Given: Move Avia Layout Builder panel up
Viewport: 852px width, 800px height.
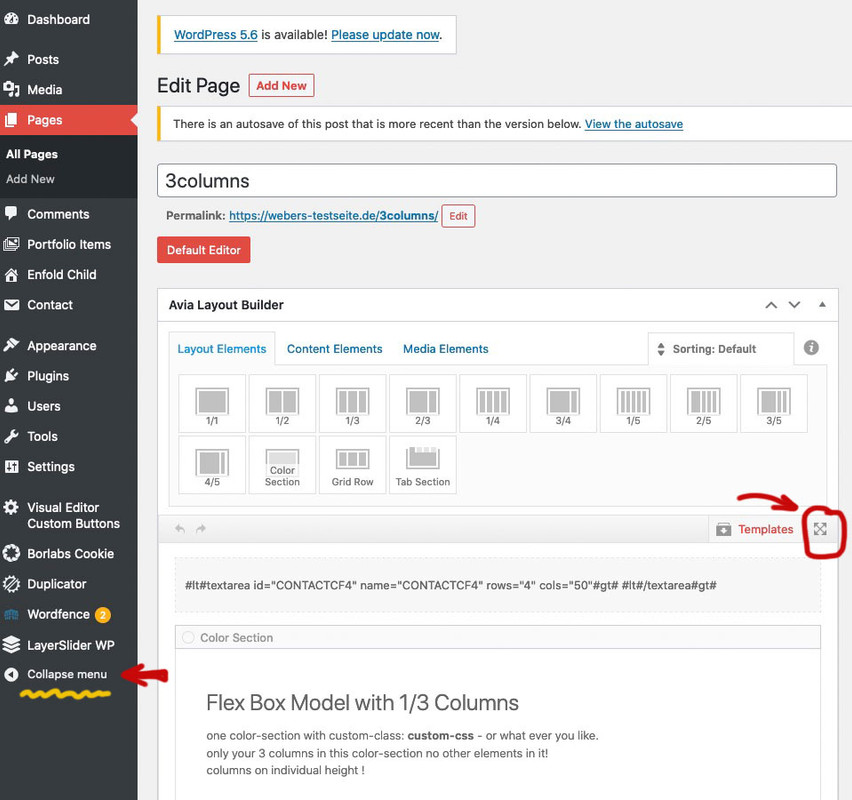Looking at the screenshot, I should (770, 305).
